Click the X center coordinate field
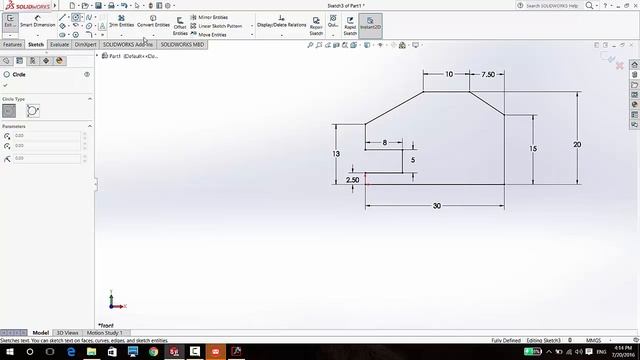640x360 pixels. click(x=47, y=136)
